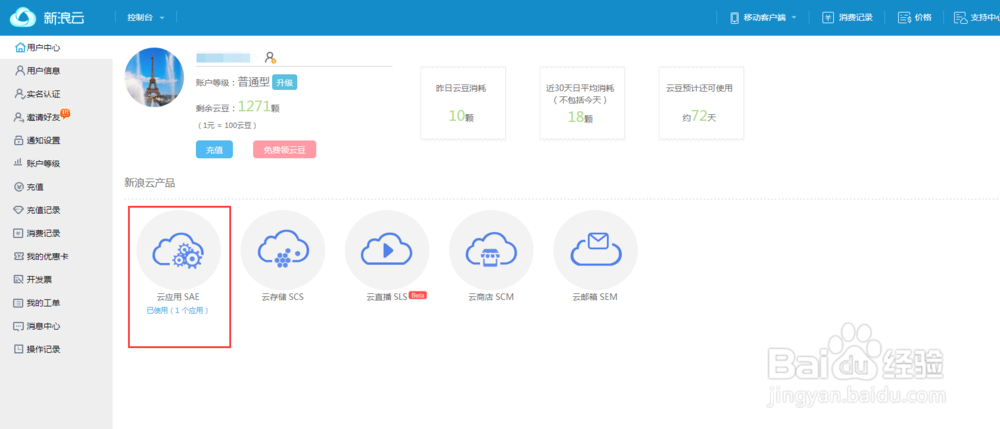This screenshot has width=1000, height=429.
Task: Click the chat icon beside 消息中心
Action: pyautogui.click(x=19, y=326)
